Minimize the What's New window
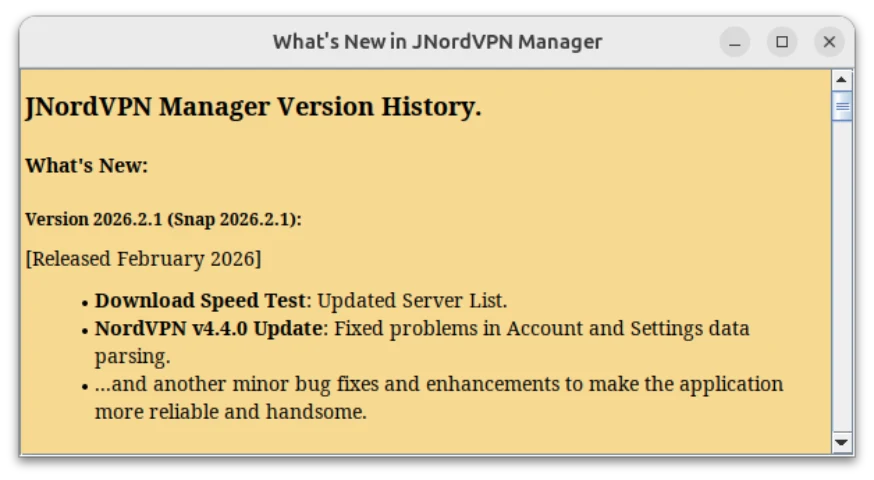The image size is (874, 480). [x=735, y=42]
